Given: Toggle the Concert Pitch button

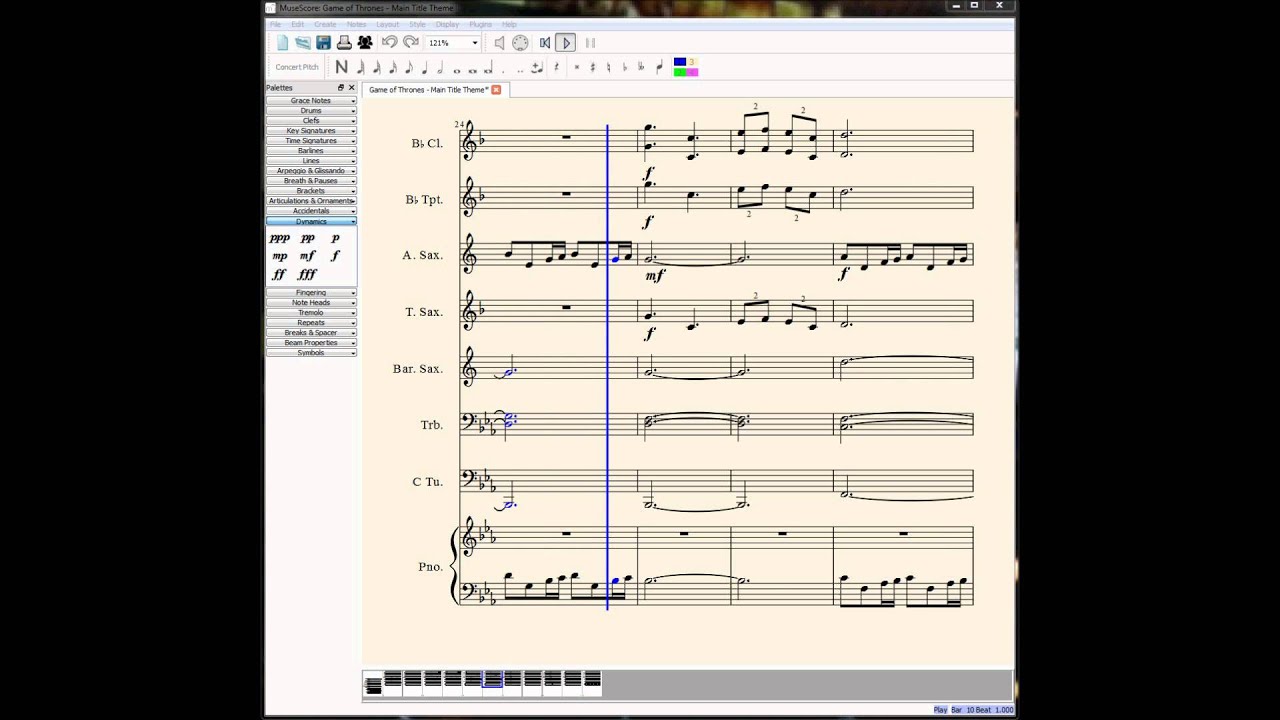Looking at the screenshot, I should click(x=297, y=67).
